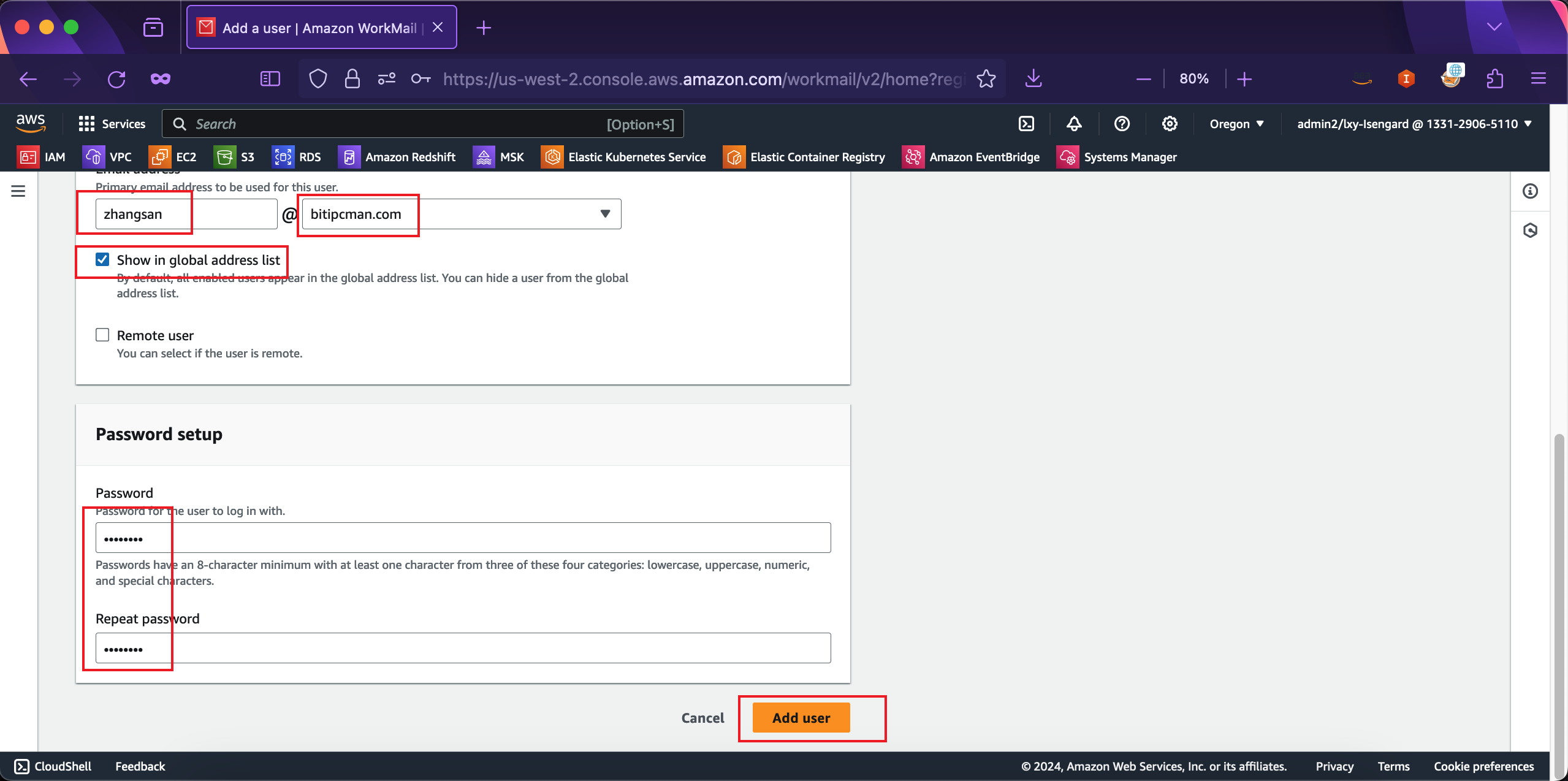Open the help question mark icon
Viewport: 1568px width, 781px height.
coord(1122,124)
